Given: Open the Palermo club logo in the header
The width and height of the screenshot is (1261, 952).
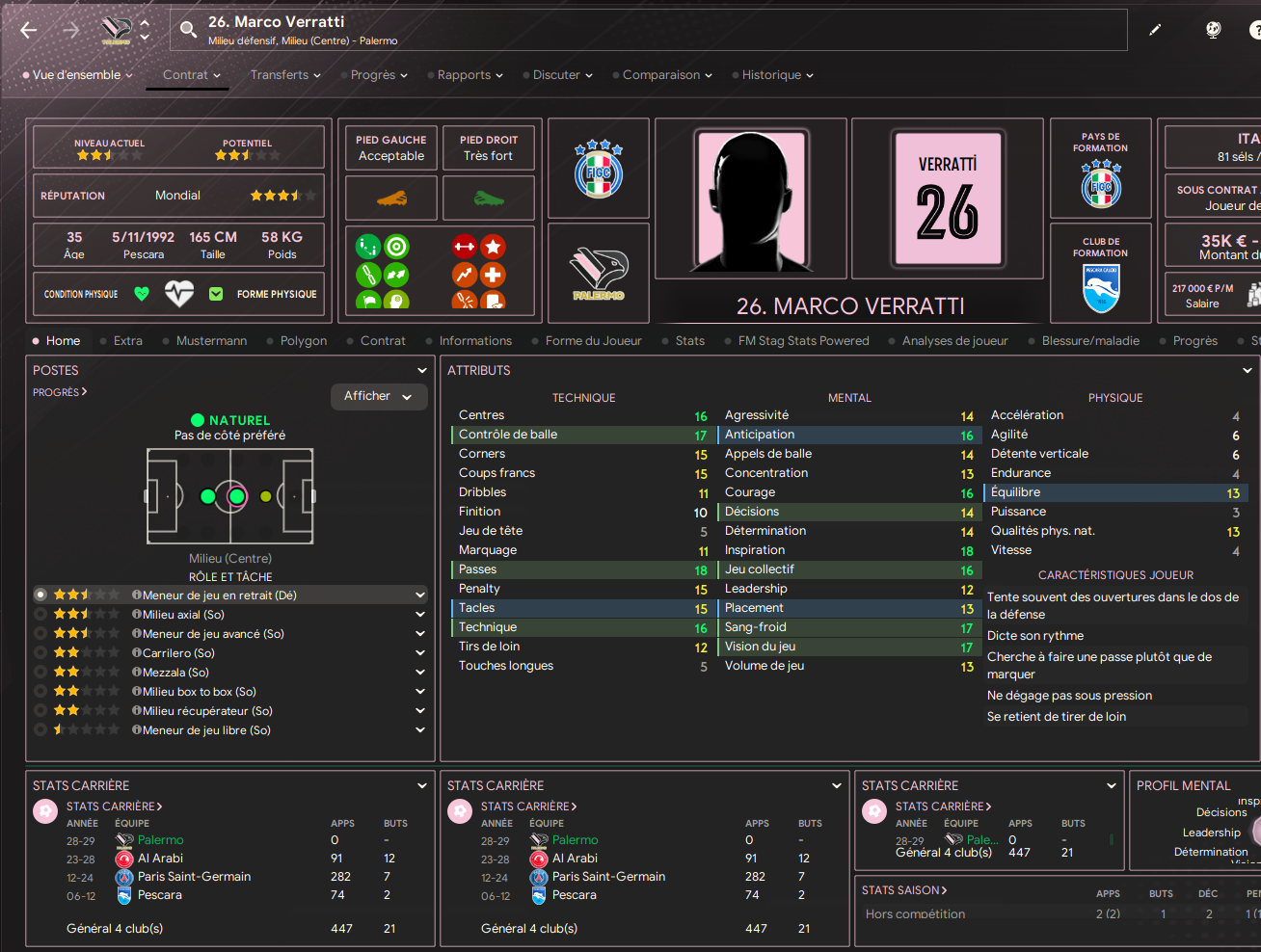Looking at the screenshot, I should [x=117, y=31].
